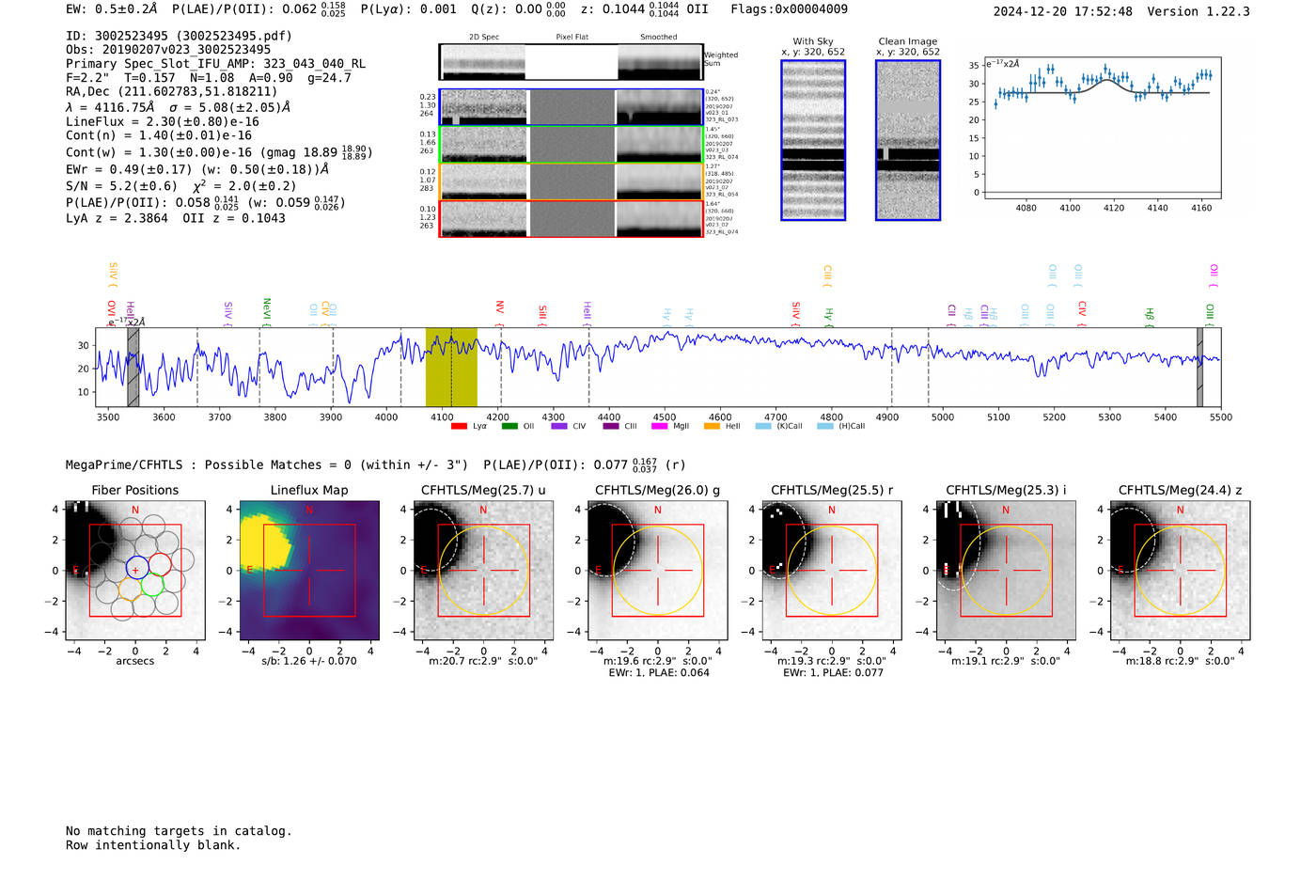Click the yellow highlighted band in spectrum
This screenshot has height=896, width=1316.
pos(451,367)
